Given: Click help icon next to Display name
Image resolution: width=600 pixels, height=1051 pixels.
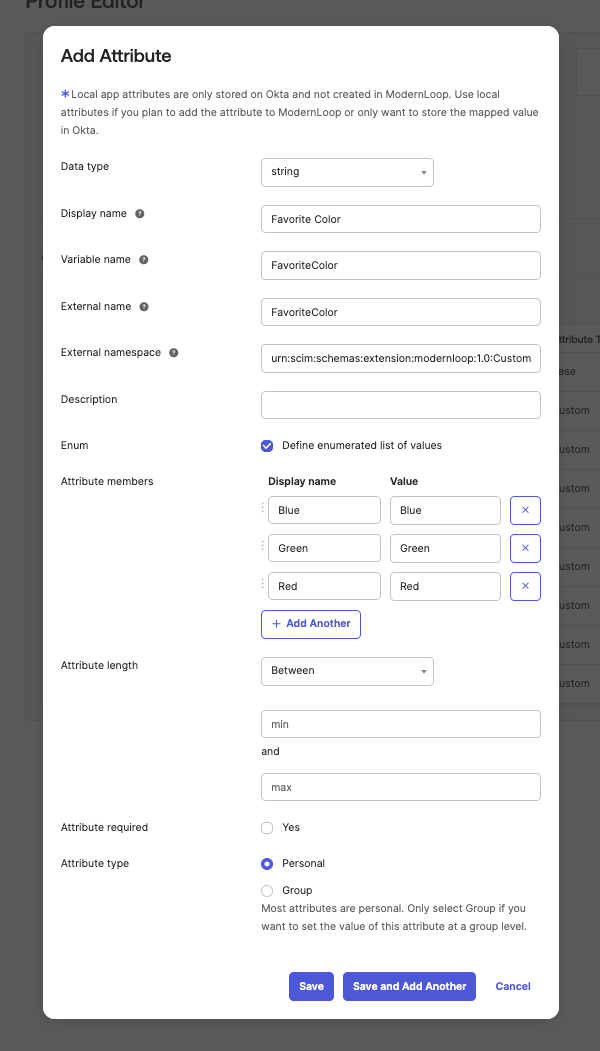Looking at the screenshot, I should pos(139,214).
